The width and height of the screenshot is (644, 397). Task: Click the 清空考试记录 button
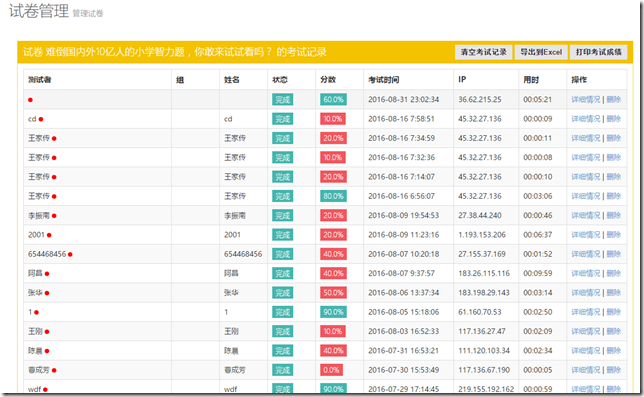point(483,52)
